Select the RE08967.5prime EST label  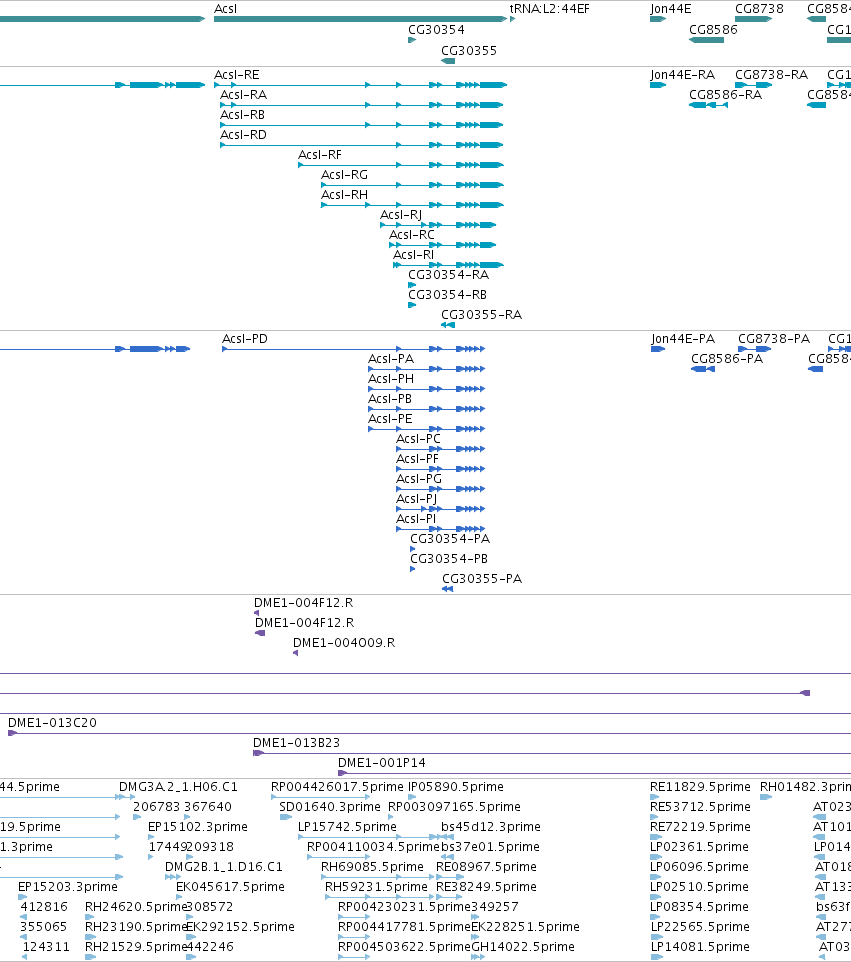pos(486,867)
